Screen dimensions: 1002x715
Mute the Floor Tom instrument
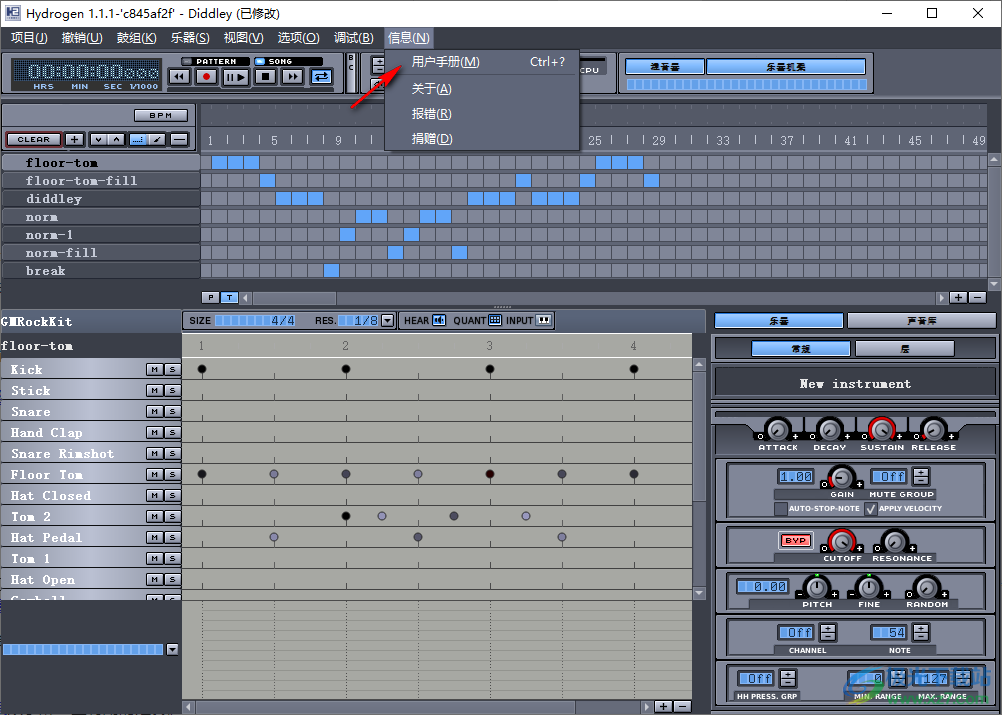pos(155,474)
